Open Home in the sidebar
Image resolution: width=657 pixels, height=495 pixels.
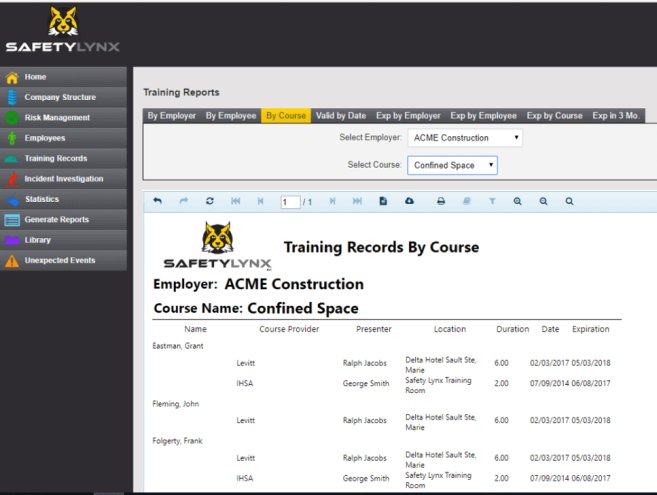point(63,77)
